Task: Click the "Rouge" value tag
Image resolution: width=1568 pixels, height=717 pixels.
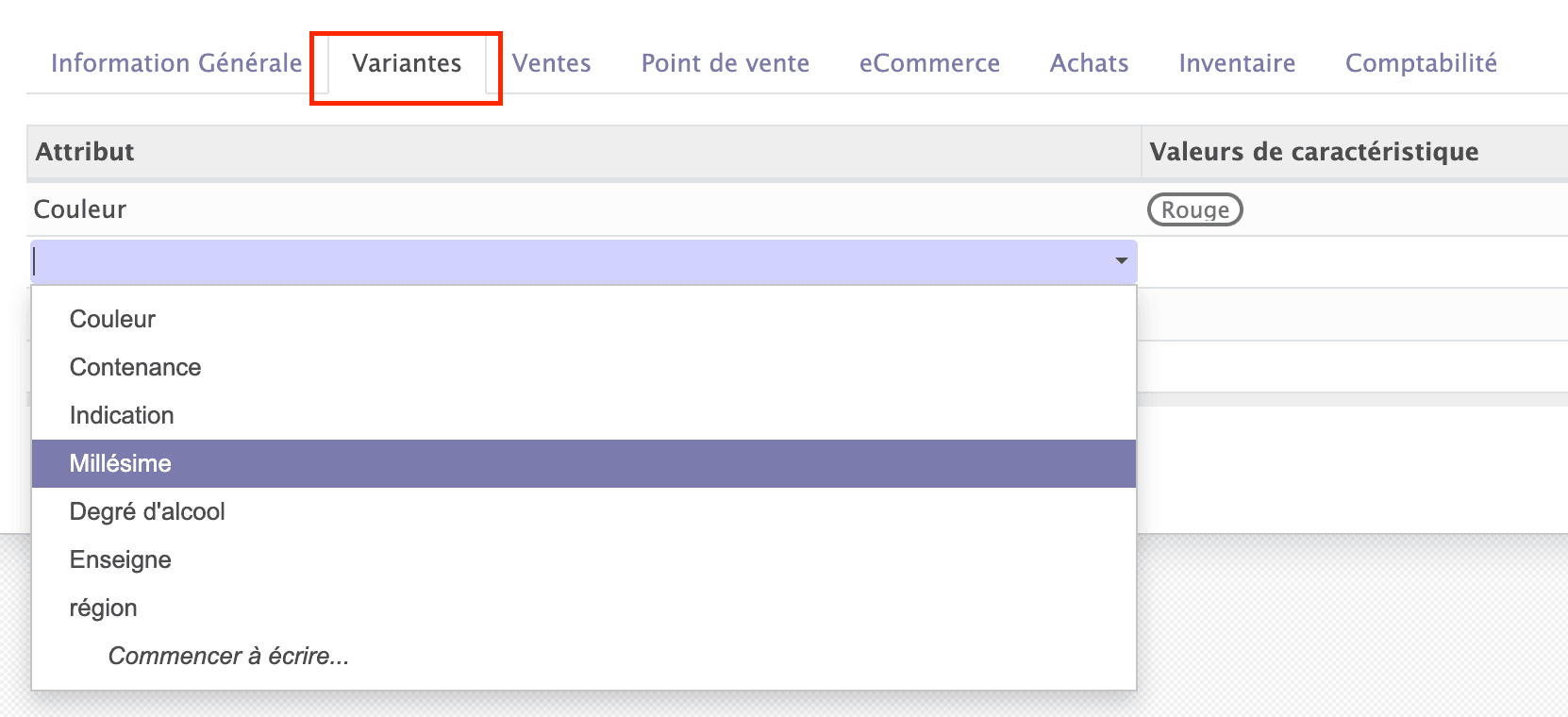Action: coord(1194,209)
